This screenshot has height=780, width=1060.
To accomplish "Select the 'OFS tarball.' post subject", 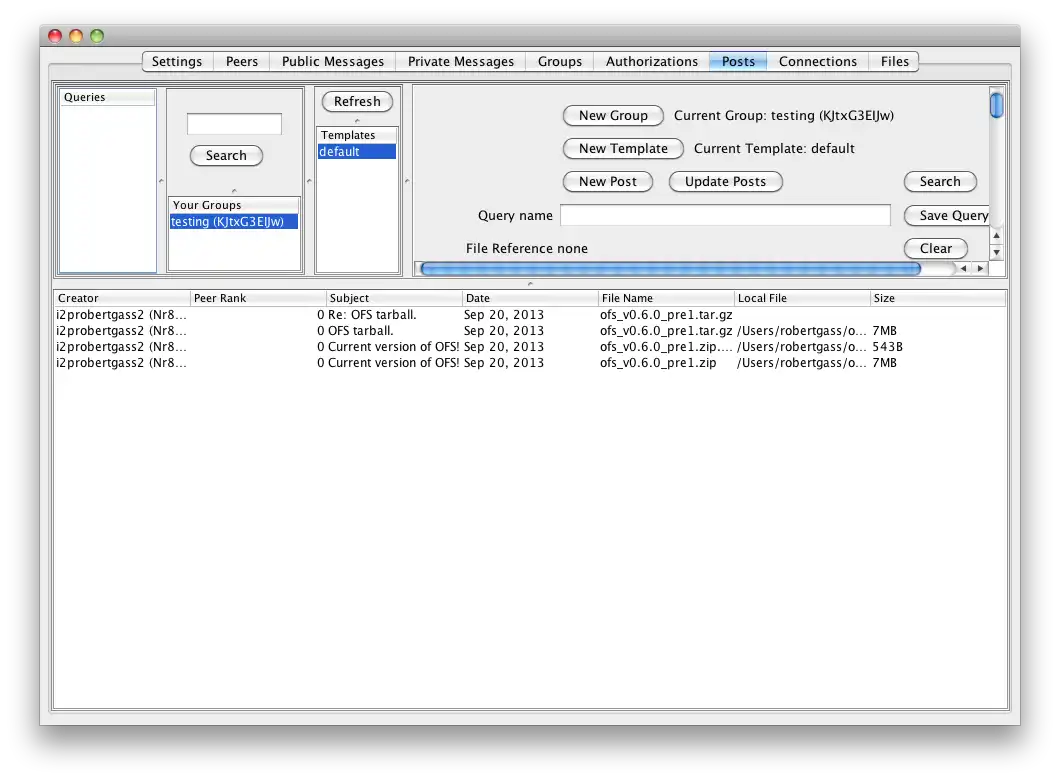I will click(x=360, y=331).
